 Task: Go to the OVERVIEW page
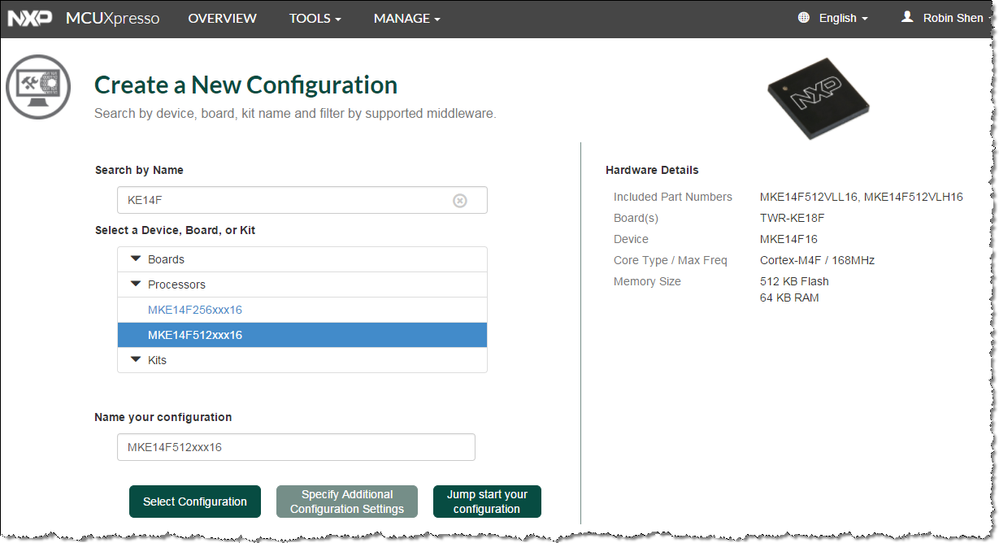(x=222, y=18)
